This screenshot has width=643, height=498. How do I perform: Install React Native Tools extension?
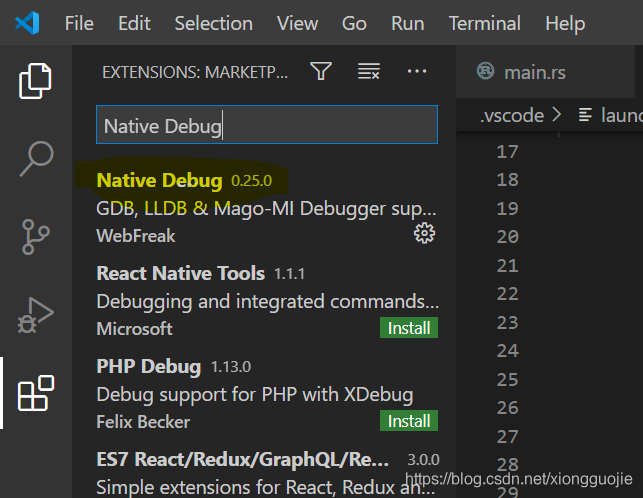409,328
